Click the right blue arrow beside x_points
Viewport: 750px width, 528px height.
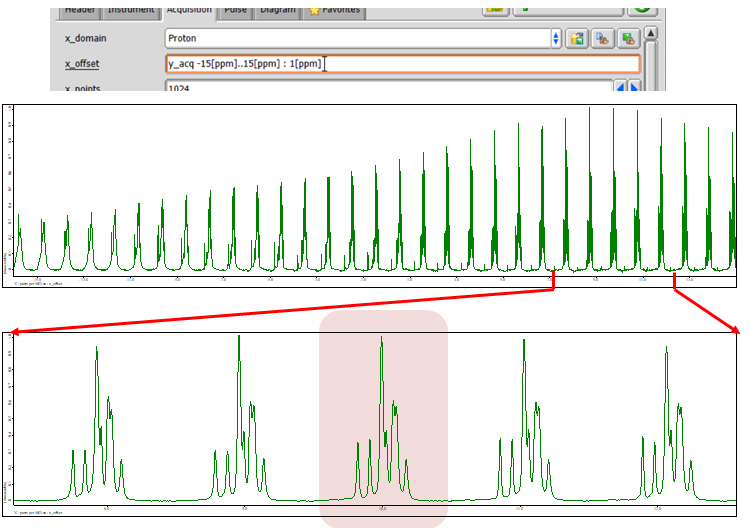(x=634, y=88)
